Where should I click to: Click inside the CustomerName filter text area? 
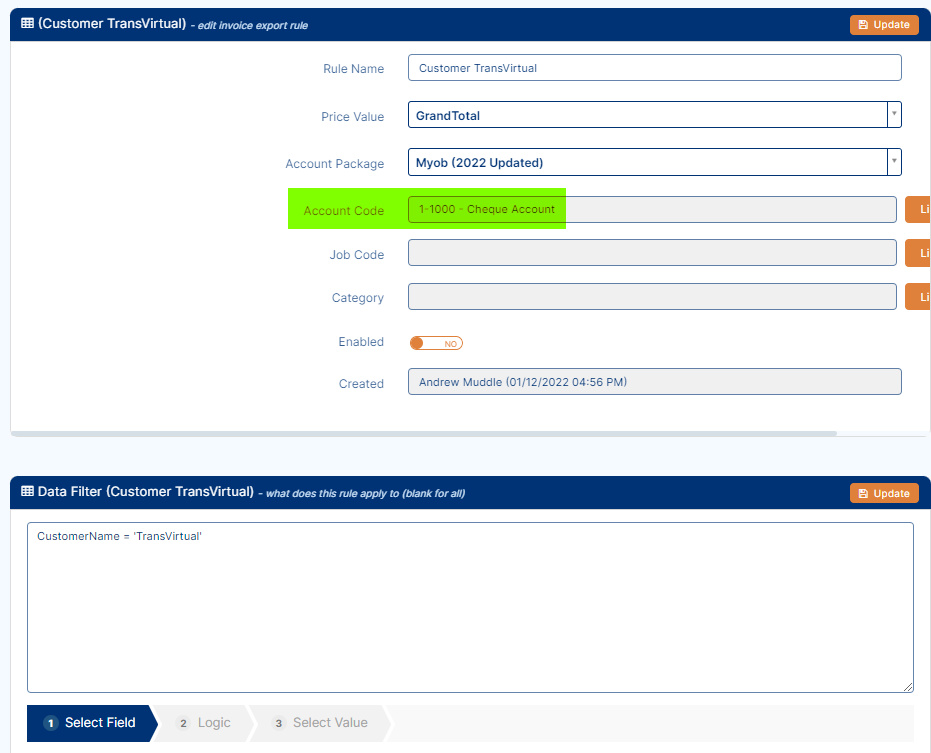pyautogui.click(x=469, y=607)
